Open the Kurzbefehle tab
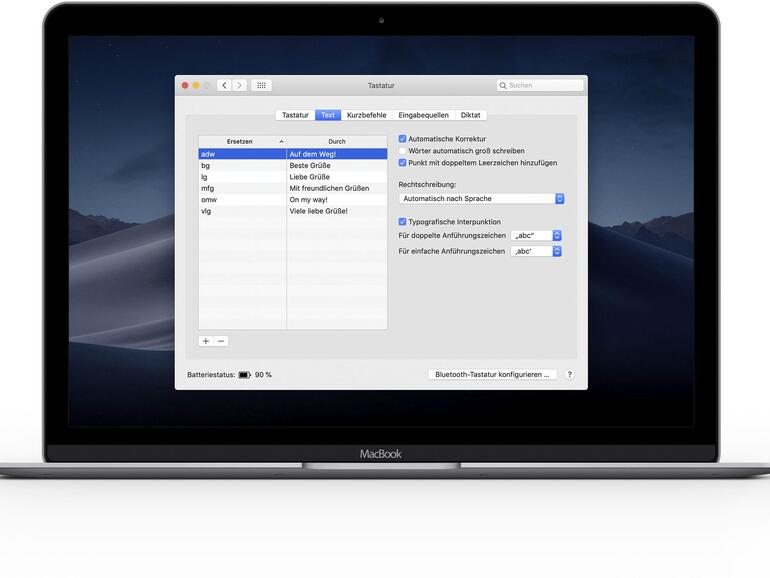 click(x=366, y=115)
